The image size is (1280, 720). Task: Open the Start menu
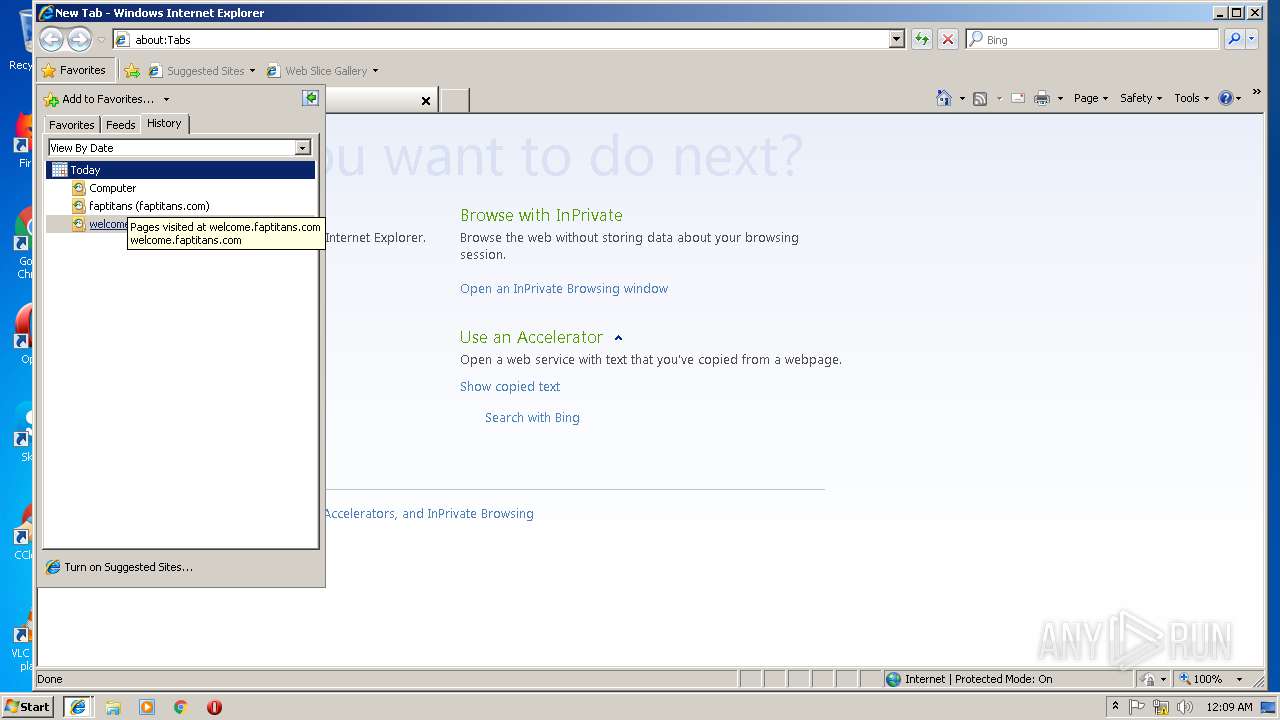(27, 707)
